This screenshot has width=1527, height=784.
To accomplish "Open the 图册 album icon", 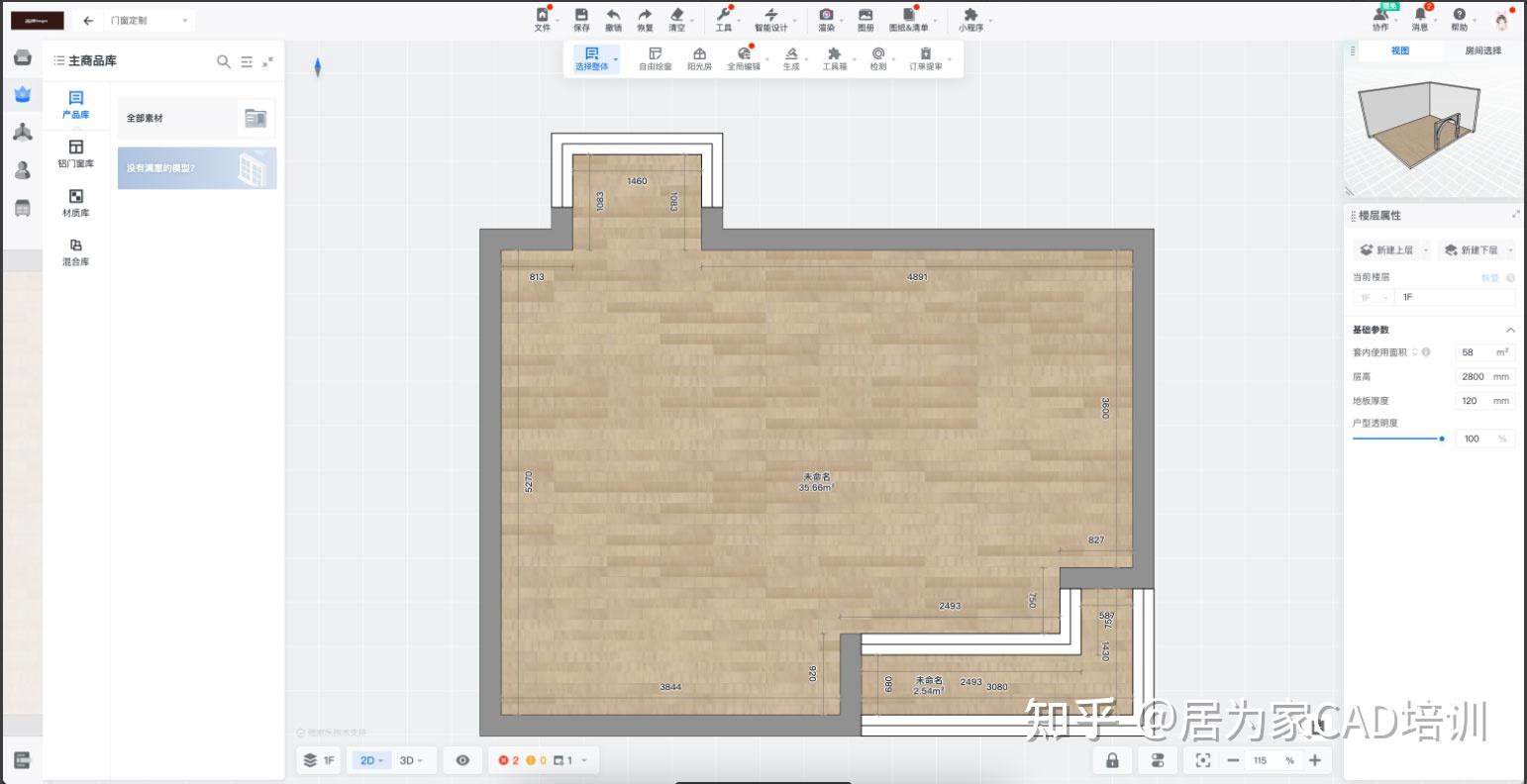I will 865,15.
